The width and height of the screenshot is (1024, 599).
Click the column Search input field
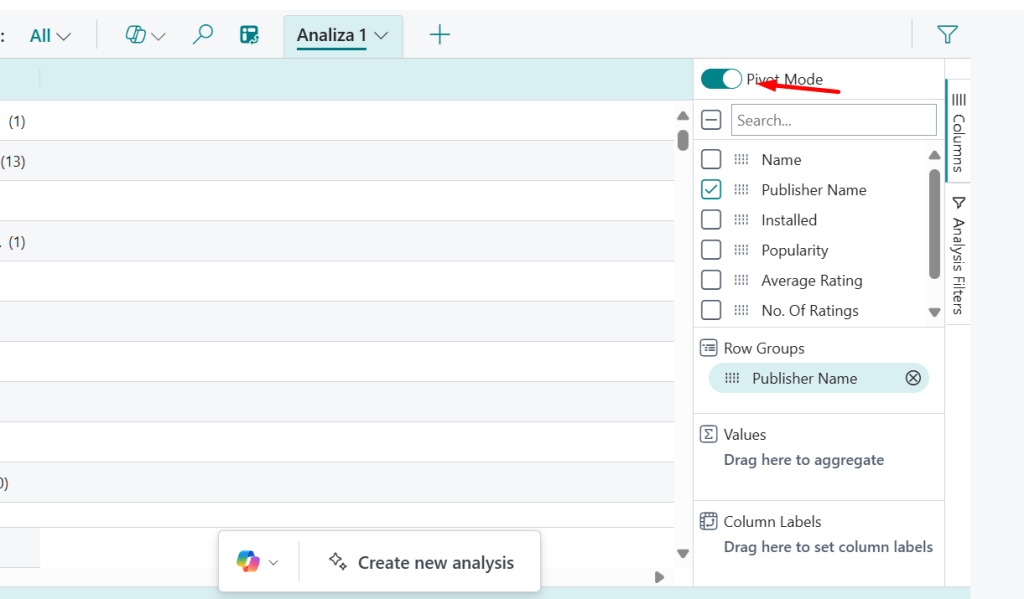tap(833, 120)
